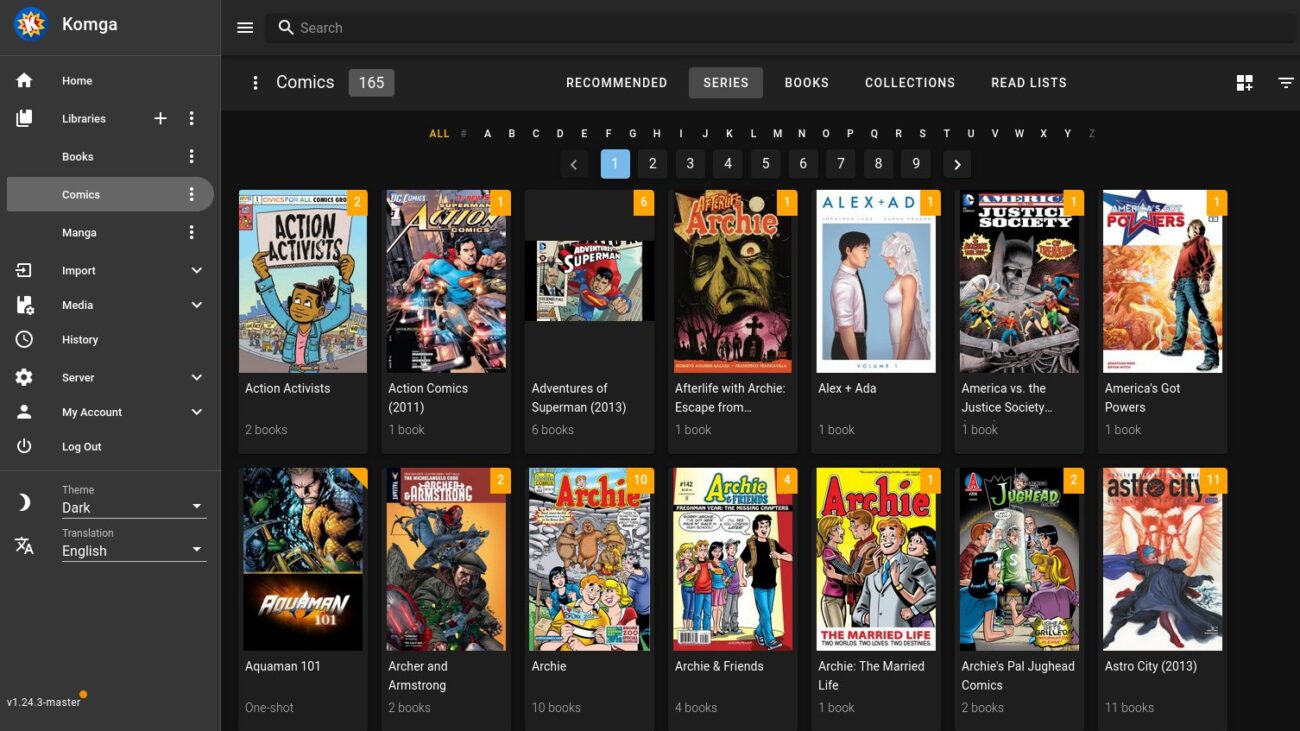Open the Books library options menu
This screenshot has height=731, width=1300.
point(192,156)
